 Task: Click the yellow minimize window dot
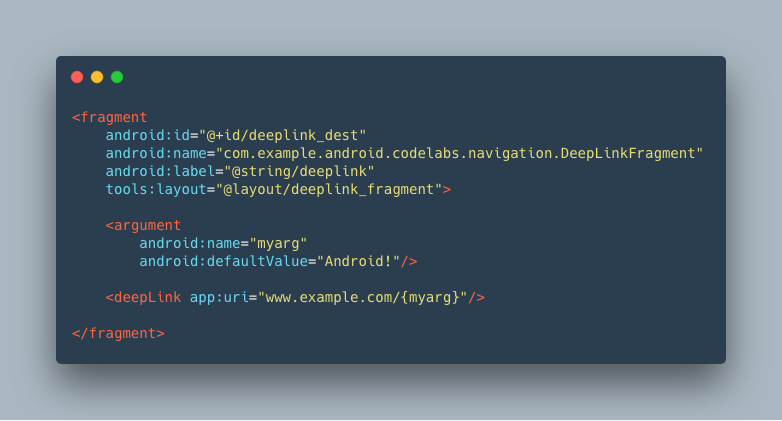click(97, 77)
